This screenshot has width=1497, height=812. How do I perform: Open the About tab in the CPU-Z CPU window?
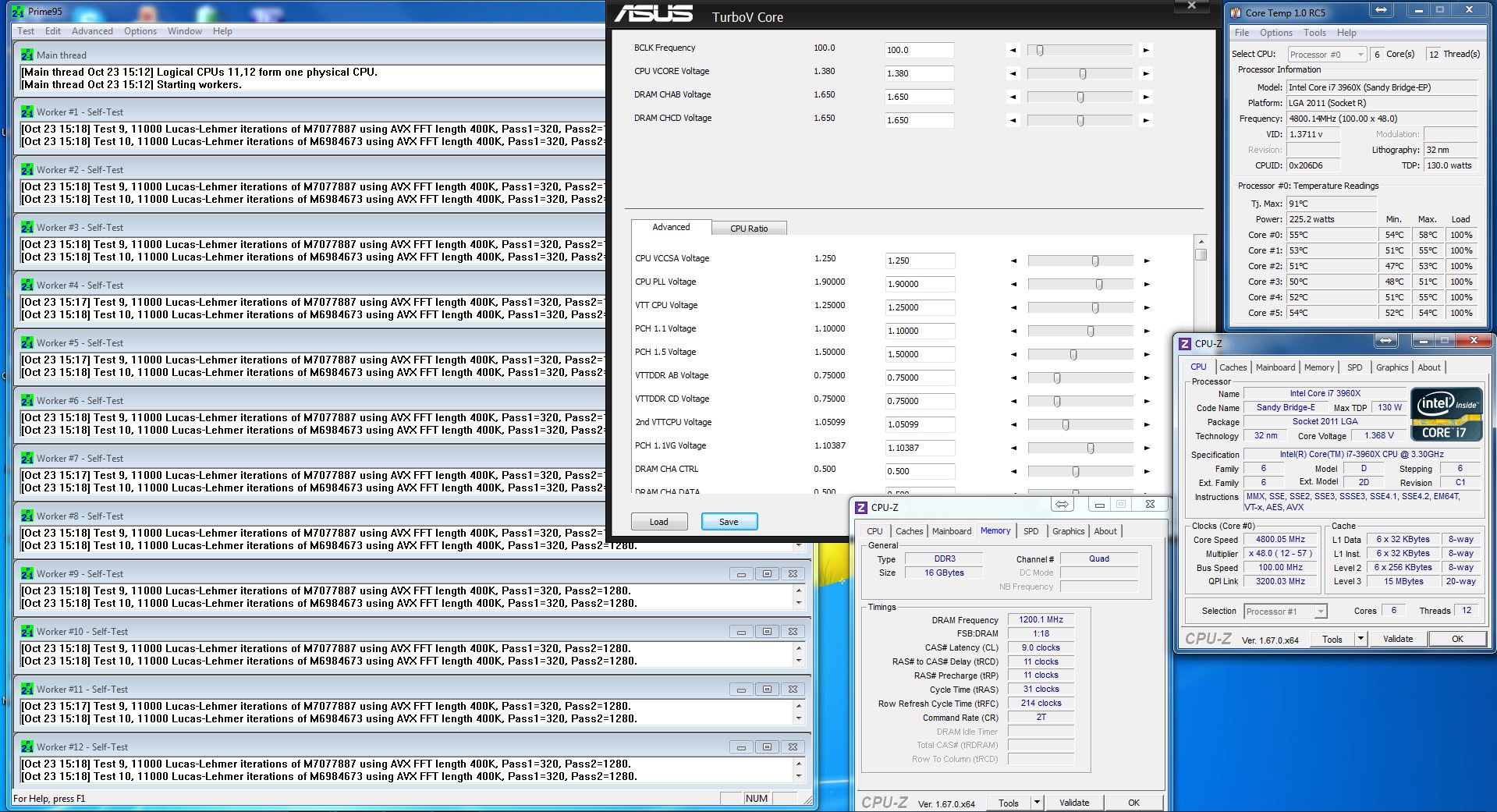point(1429,367)
